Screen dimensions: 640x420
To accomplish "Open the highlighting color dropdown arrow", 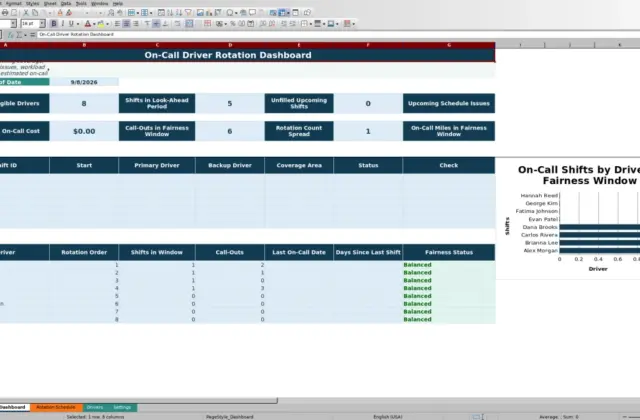I will click(107, 24).
